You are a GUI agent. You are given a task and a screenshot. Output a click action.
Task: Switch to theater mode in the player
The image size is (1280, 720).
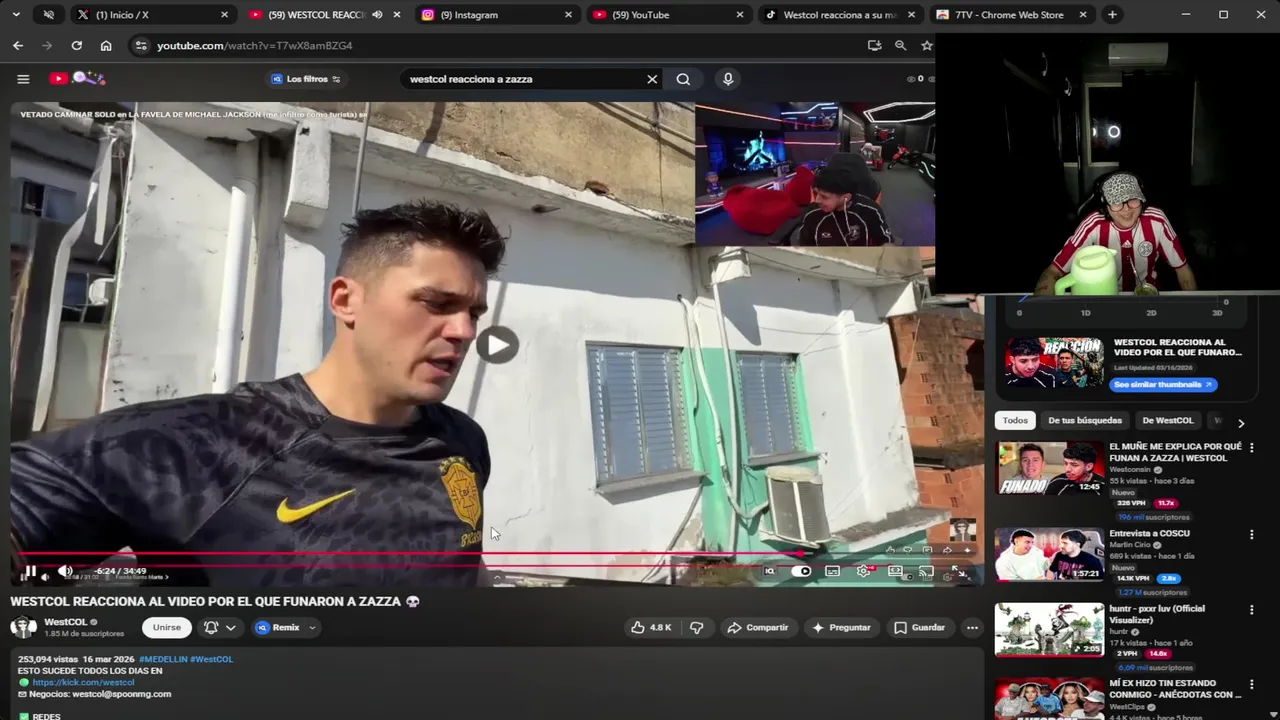pyautogui.click(x=895, y=571)
